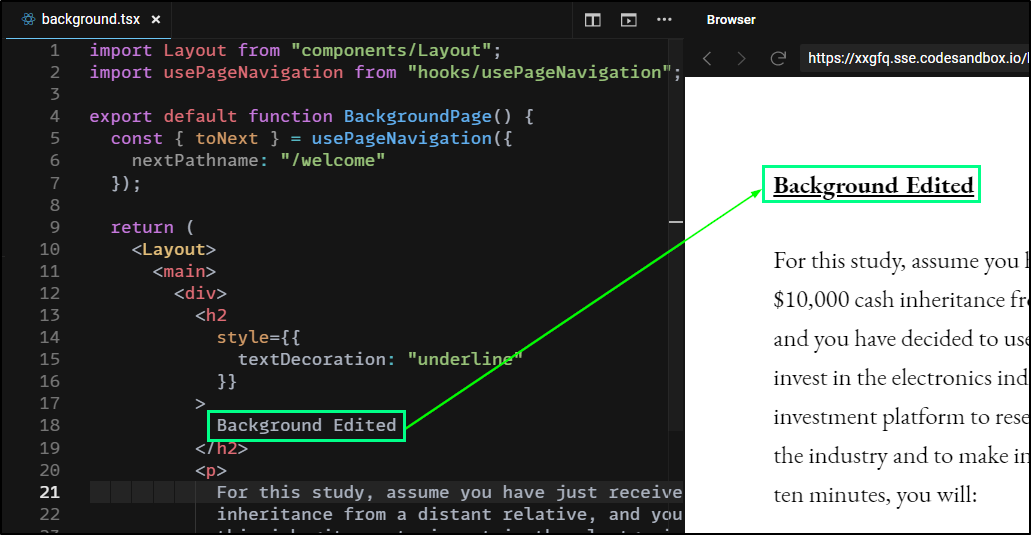Click line number 21 in the gutter

coord(50,492)
